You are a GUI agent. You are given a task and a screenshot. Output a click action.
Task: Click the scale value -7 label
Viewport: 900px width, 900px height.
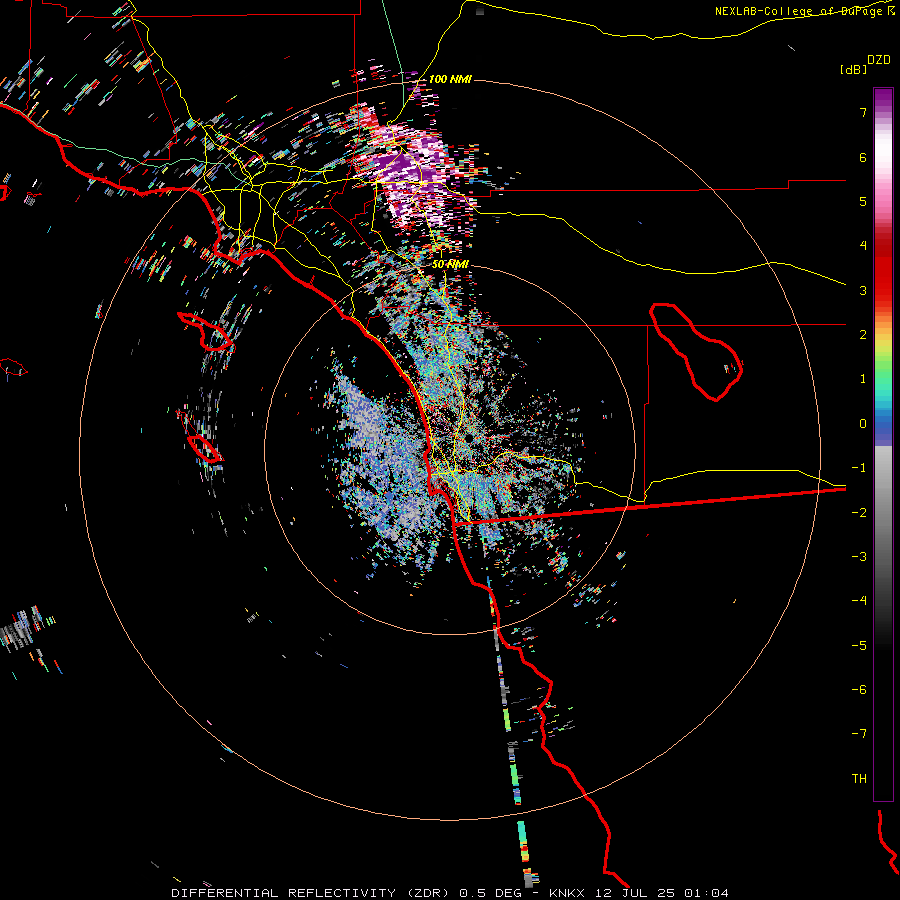tap(859, 734)
